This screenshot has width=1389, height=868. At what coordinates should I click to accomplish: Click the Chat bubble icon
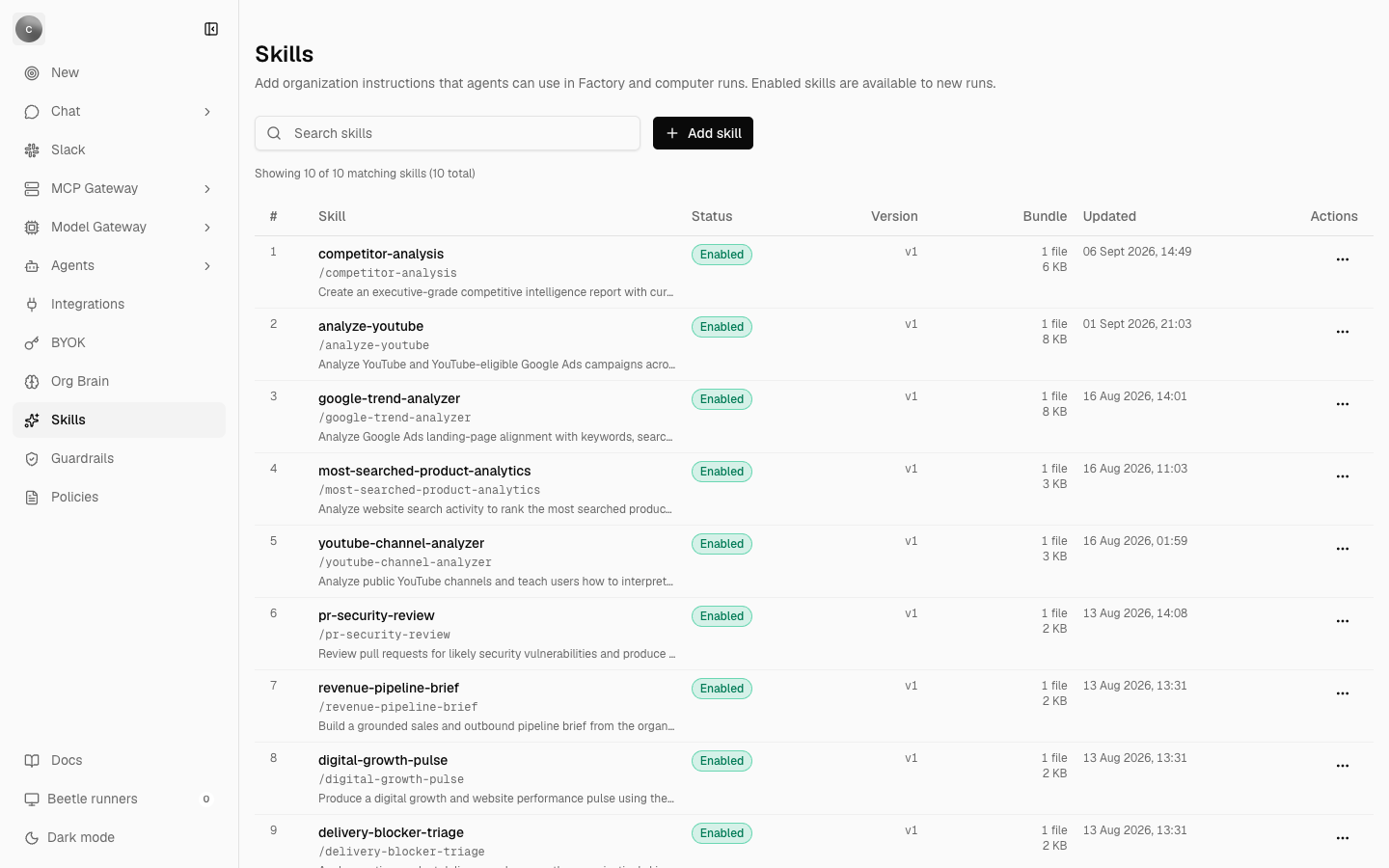coord(32,112)
